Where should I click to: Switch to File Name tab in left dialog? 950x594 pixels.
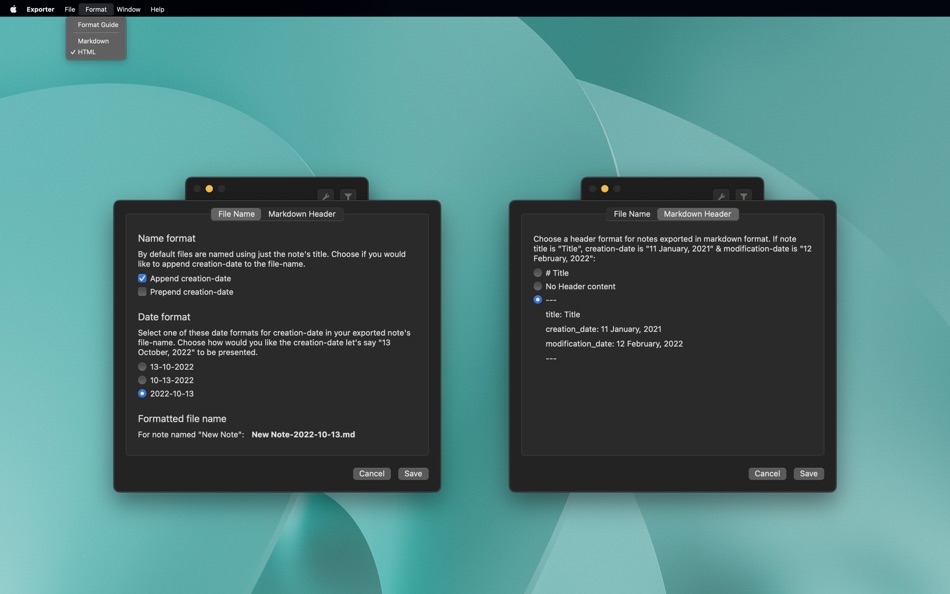coord(236,214)
